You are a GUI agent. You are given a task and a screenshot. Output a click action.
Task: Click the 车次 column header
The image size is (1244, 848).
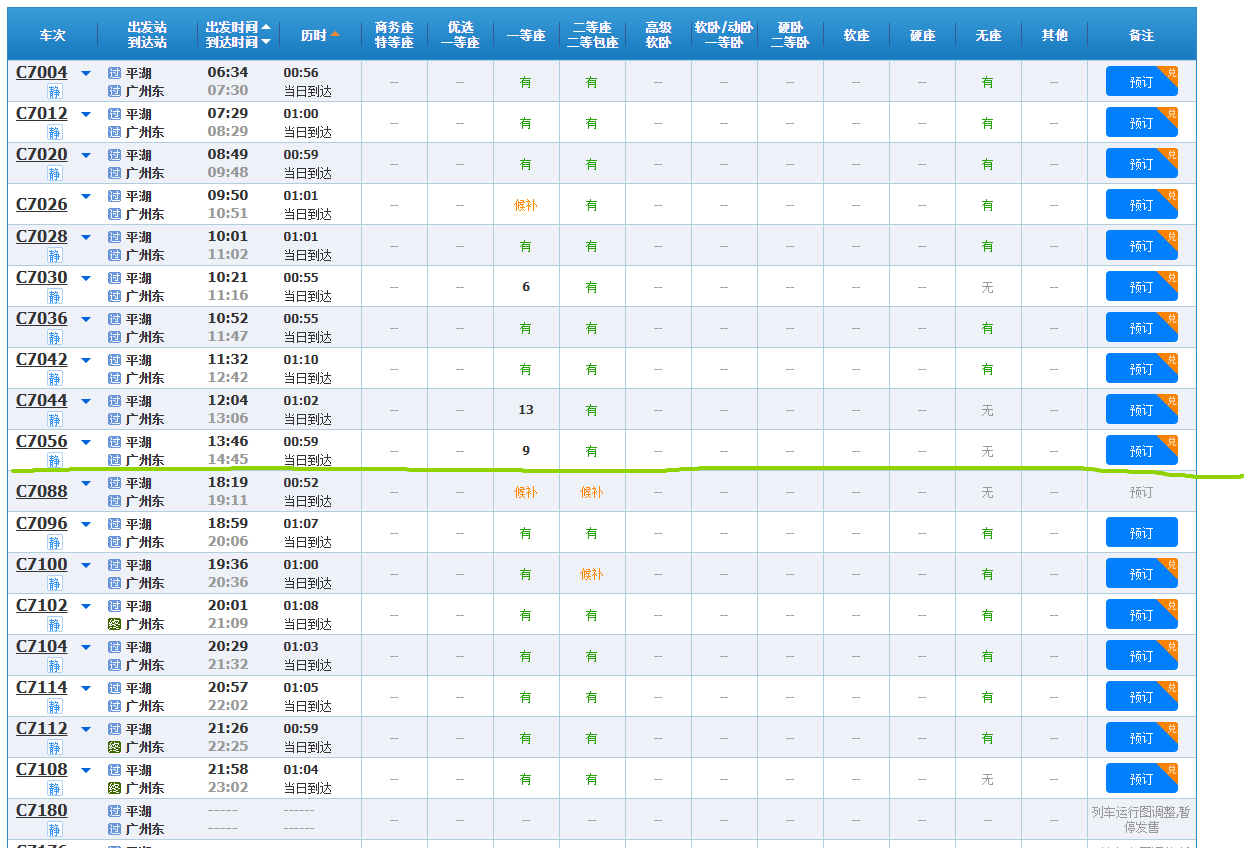[53, 35]
